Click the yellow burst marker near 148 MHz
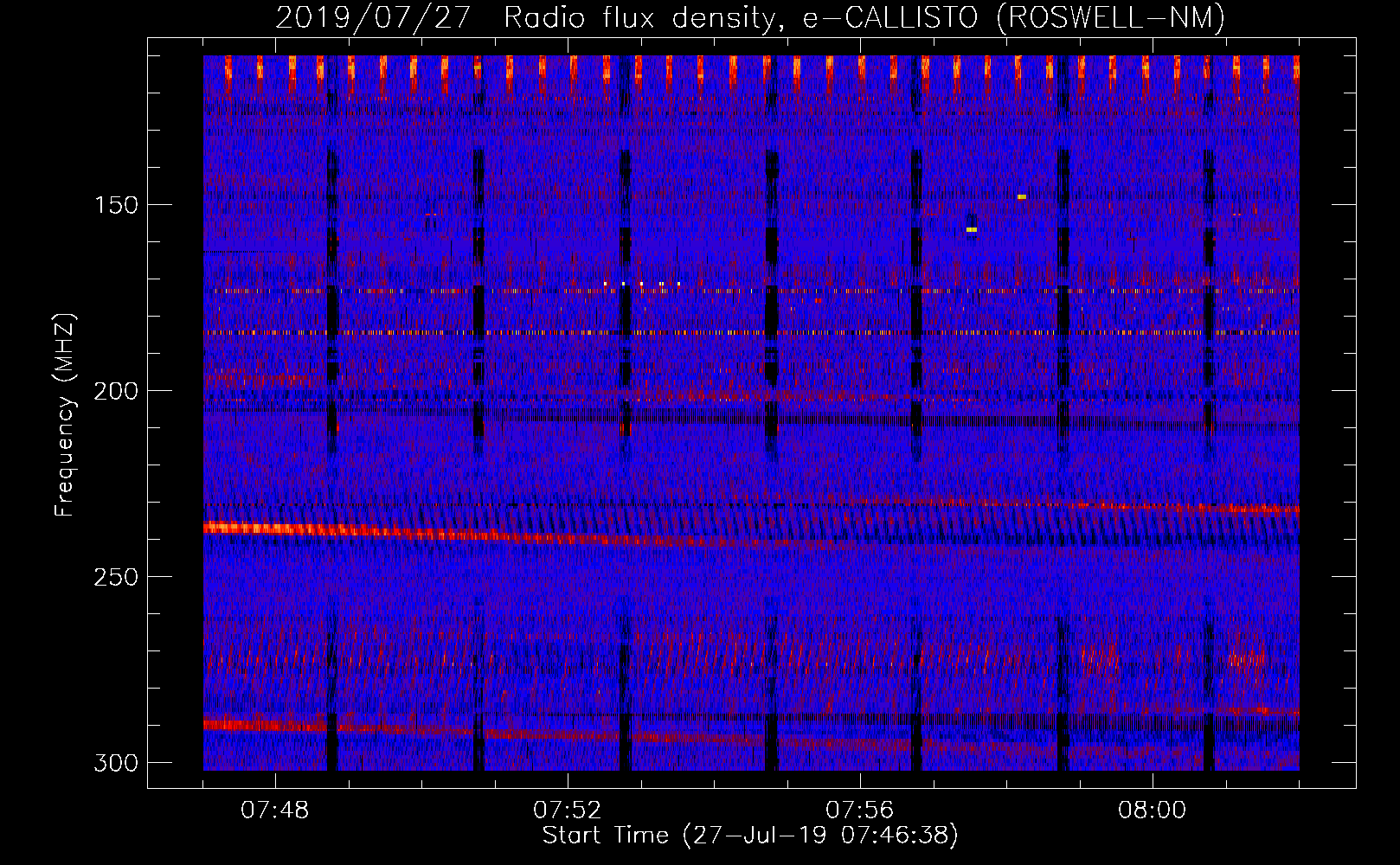 tap(1022, 197)
